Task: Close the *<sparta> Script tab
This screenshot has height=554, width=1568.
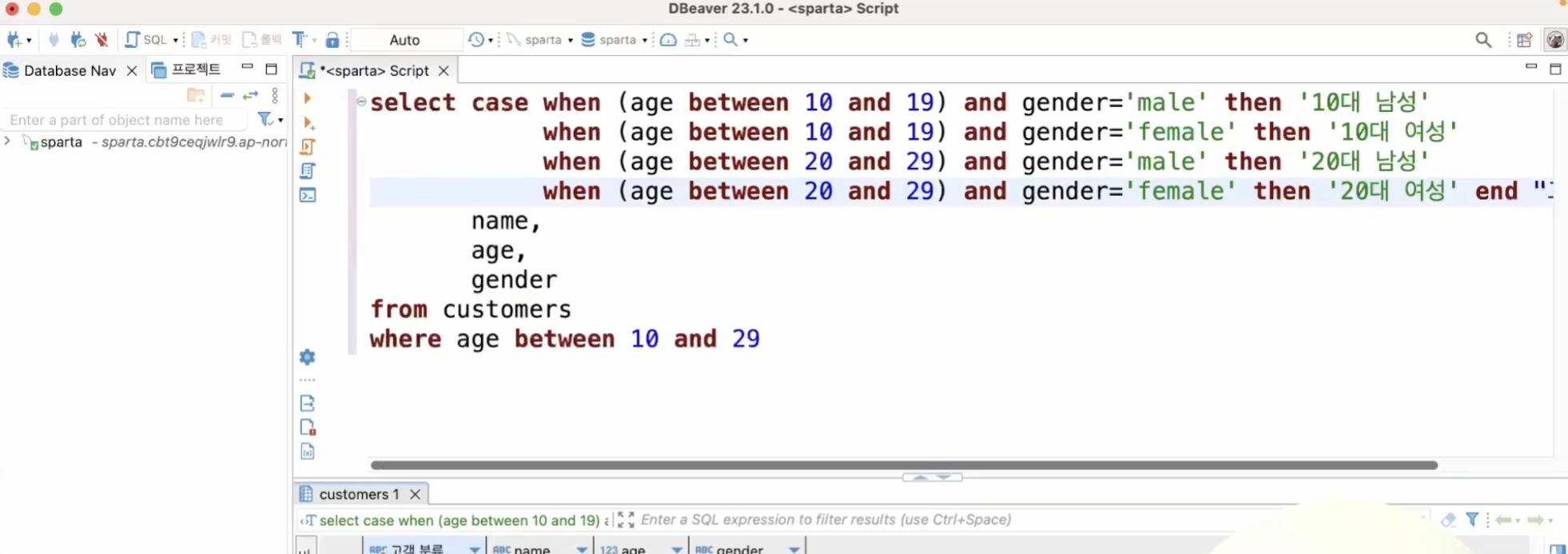Action: coord(444,70)
